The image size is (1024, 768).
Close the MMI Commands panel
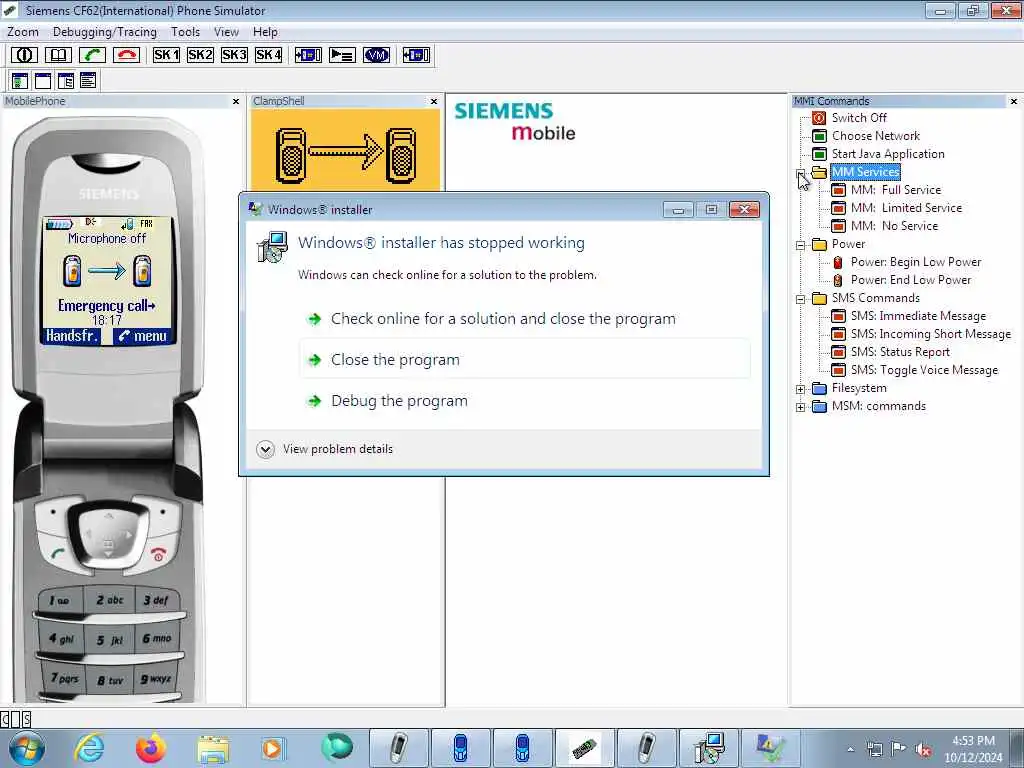(x=1014, y=101)
